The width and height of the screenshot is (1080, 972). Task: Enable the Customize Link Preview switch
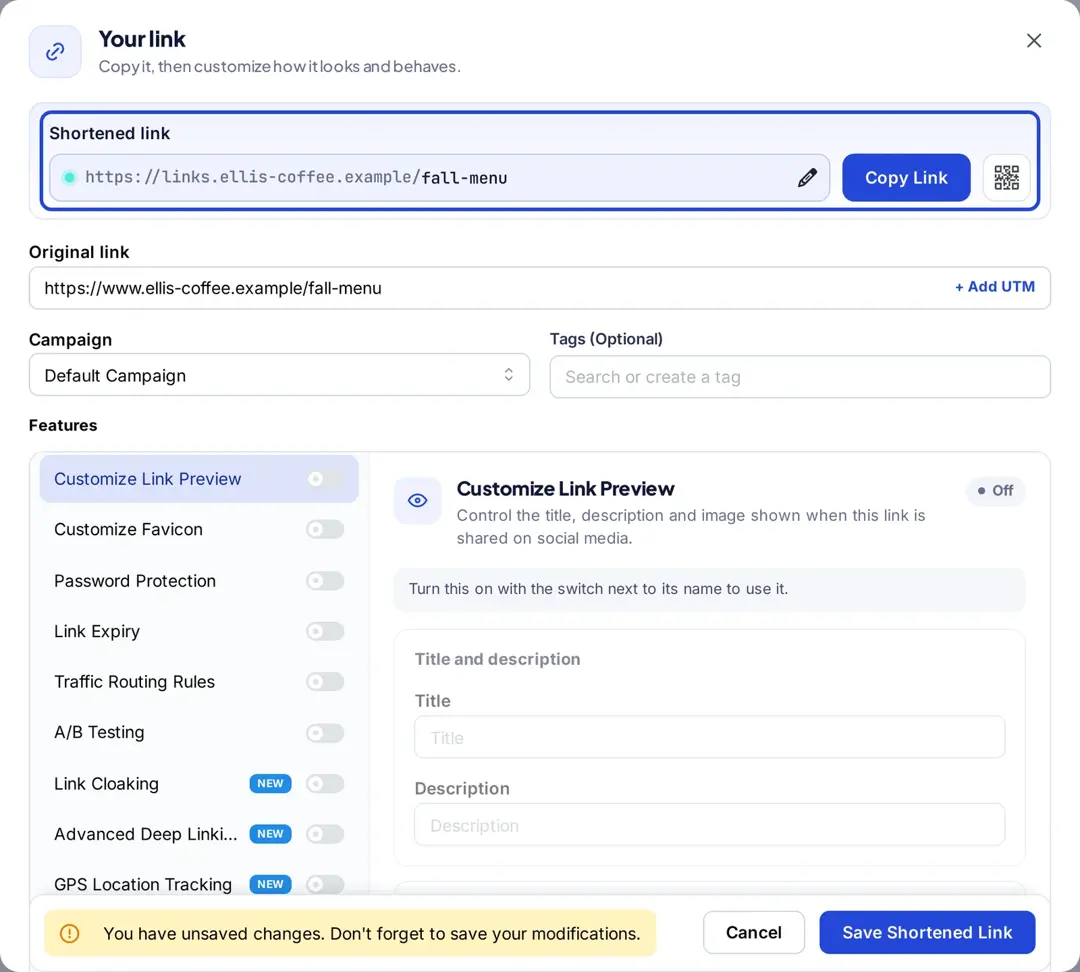point(325,479)
